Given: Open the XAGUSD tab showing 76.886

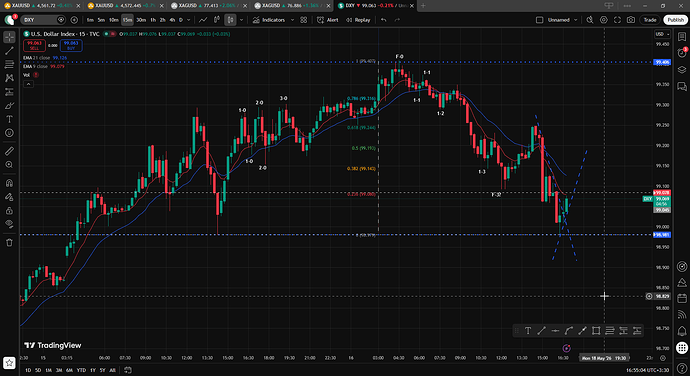Looking at the screenshot, I should [292, 6].
